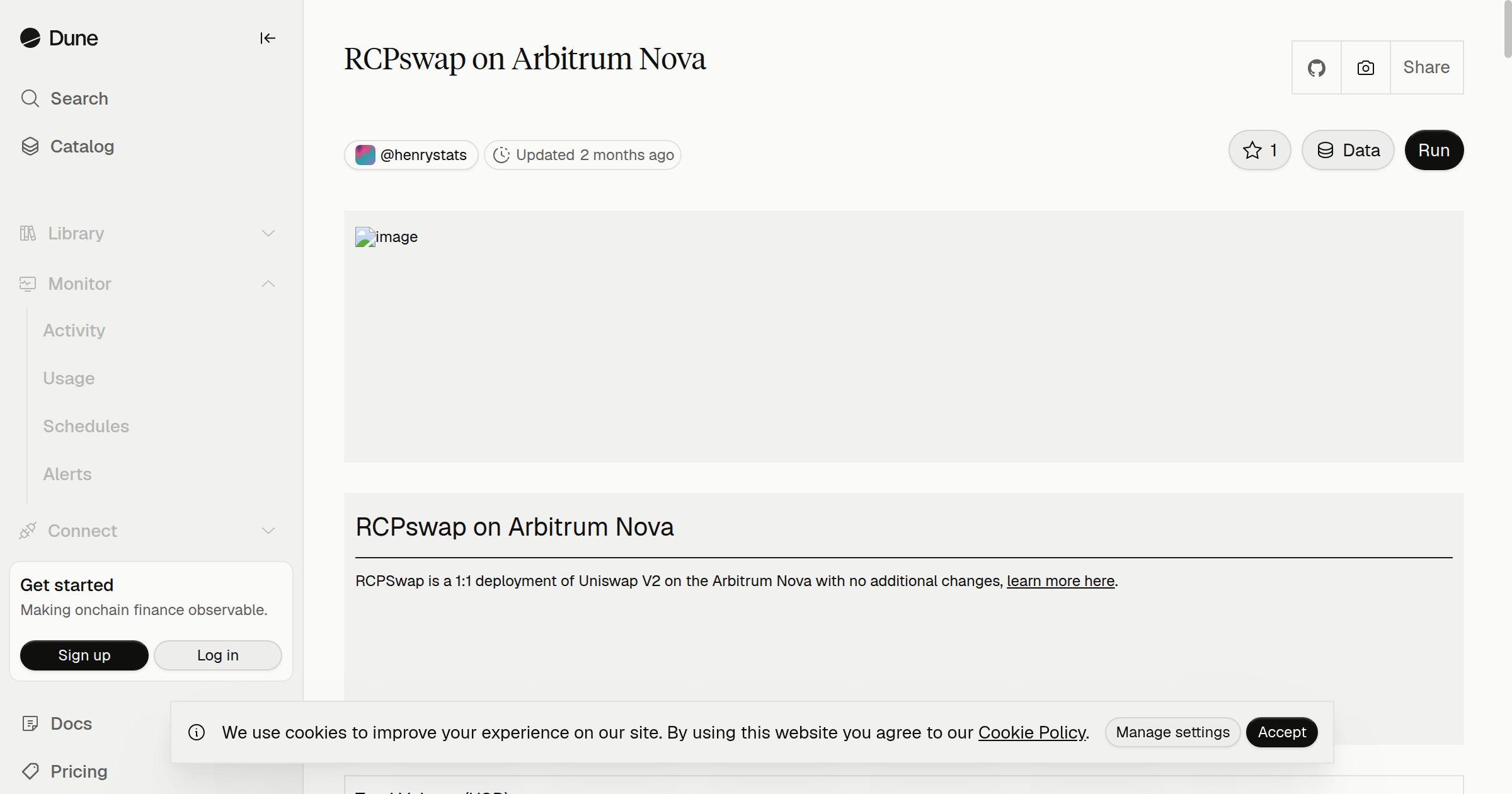
Task: Click the camera screenshot icon
Action: (1366, 67)
